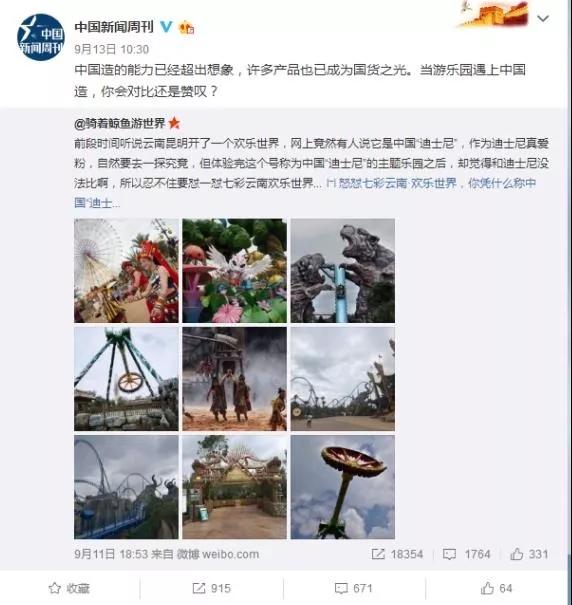Open the park entrance gate photo
Image resolution: width=572 pixels, height=605 pixels.
point(235,487)
